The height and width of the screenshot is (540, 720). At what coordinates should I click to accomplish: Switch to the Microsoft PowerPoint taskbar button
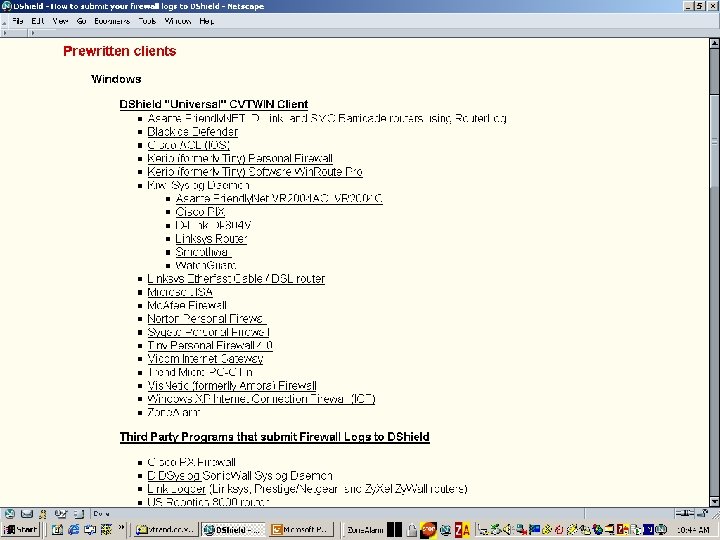pyautogui.click(x=302, y=529)
